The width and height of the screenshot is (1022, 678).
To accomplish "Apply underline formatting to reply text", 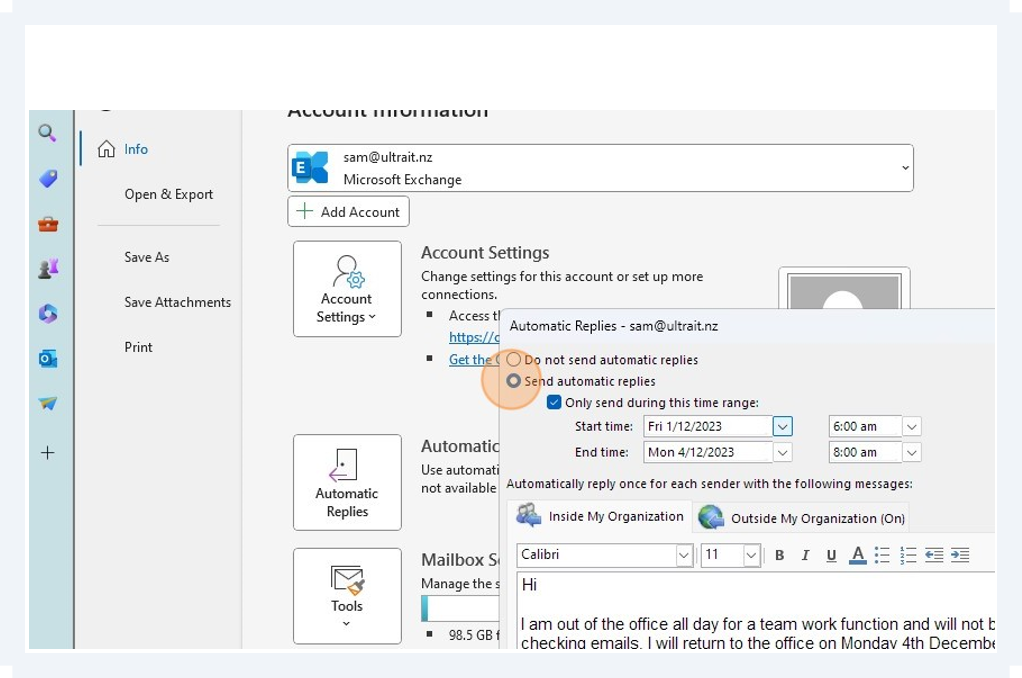I will coord(831,555).
